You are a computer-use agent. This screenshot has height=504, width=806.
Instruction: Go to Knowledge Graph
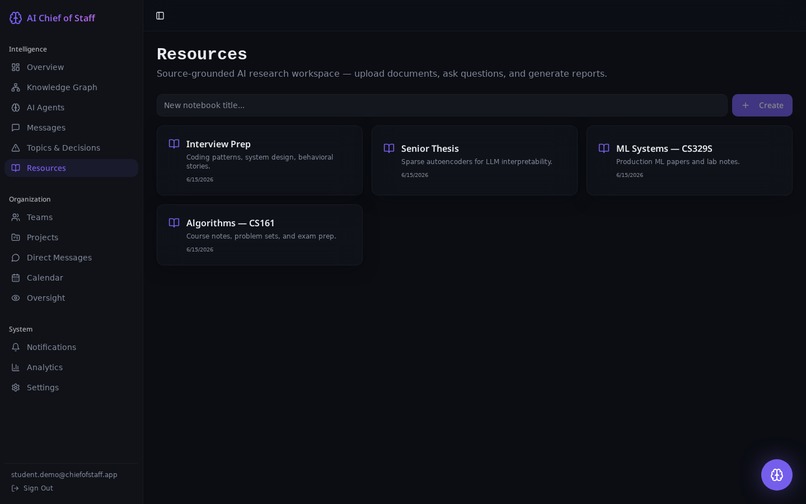pos(71,87)
